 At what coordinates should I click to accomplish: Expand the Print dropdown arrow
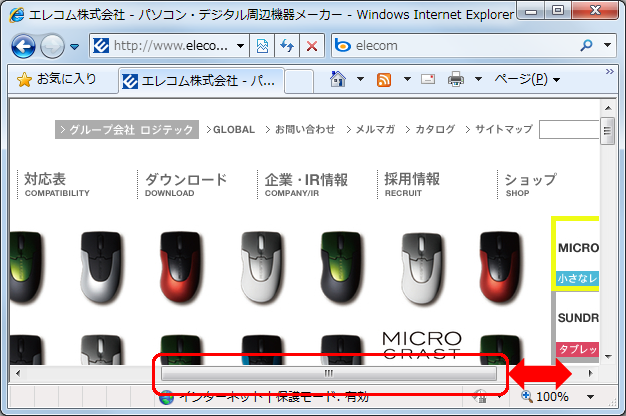point(478,79)
